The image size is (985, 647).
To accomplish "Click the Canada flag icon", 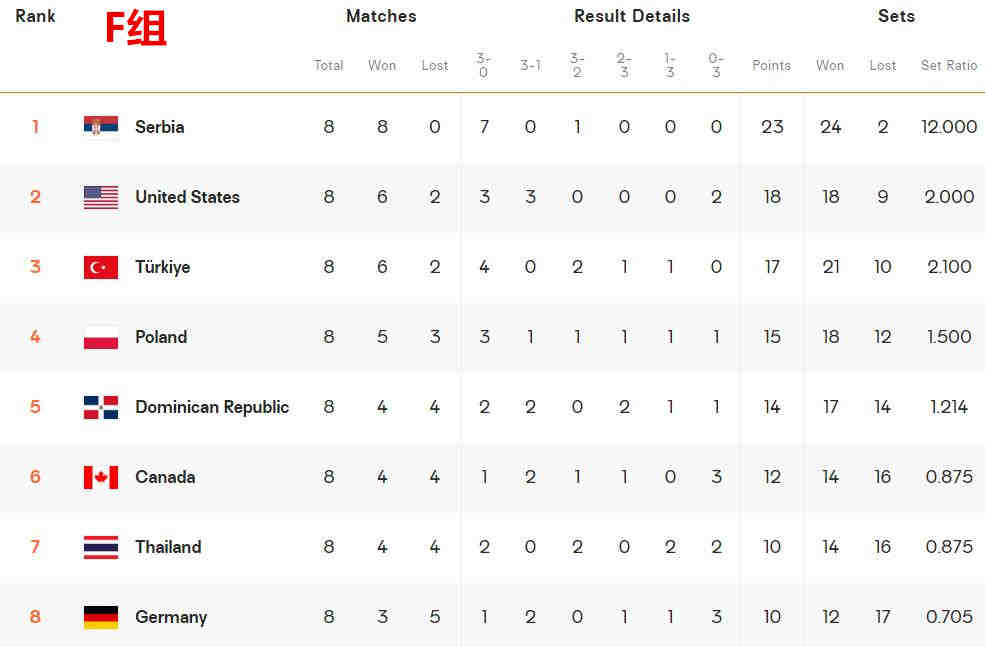I will (101, 477).
